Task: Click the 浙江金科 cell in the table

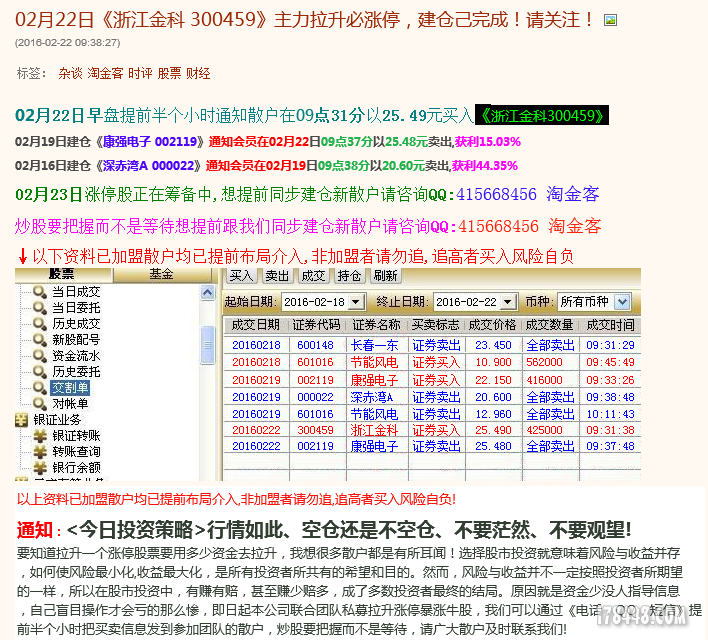Action: (x=375, y=430)
